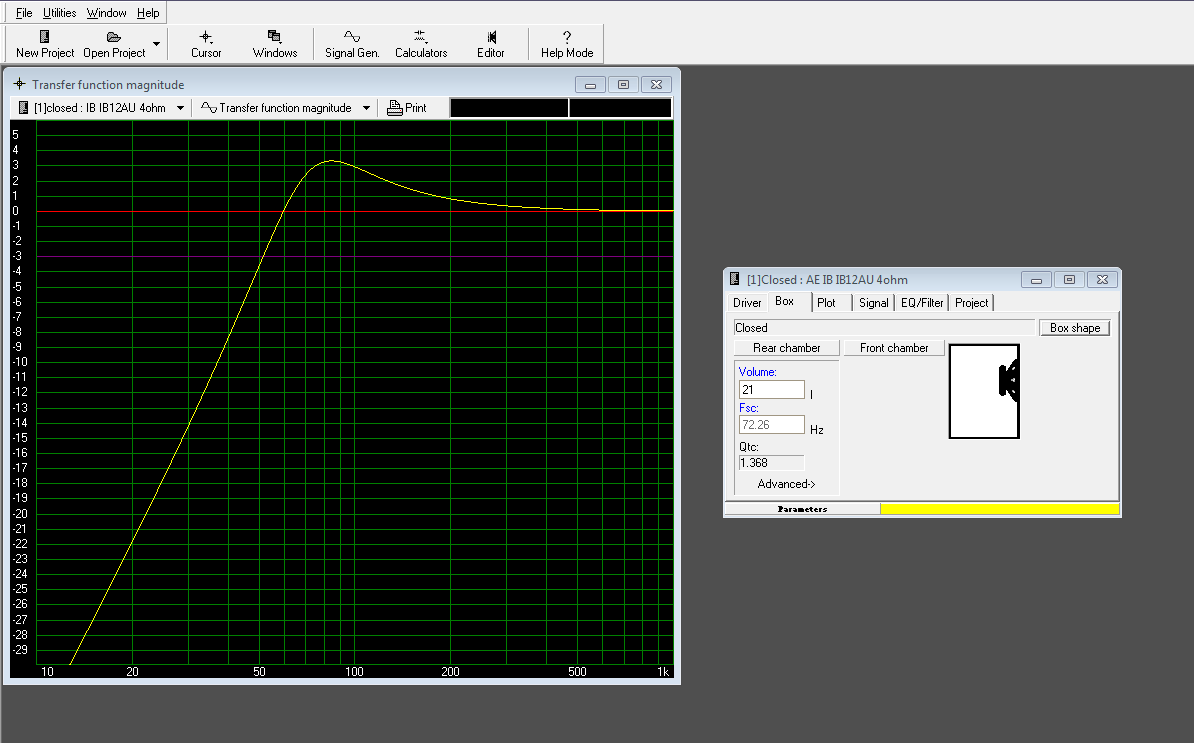The image size is (1194, 743).
Task: Enable Help Mode
Action: click(x=567, y=44)
